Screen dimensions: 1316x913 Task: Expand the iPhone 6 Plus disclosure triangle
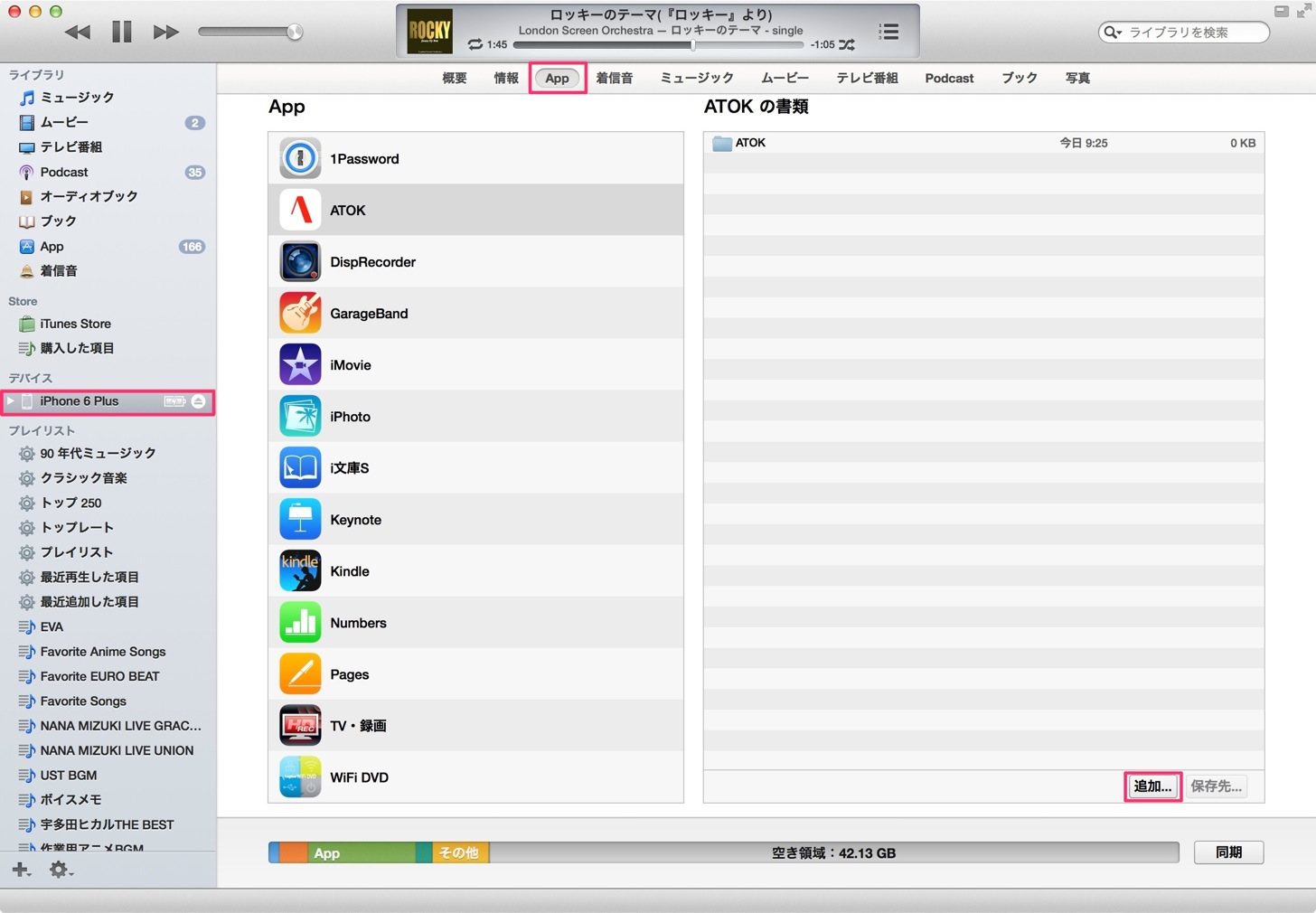pos(10,401)
